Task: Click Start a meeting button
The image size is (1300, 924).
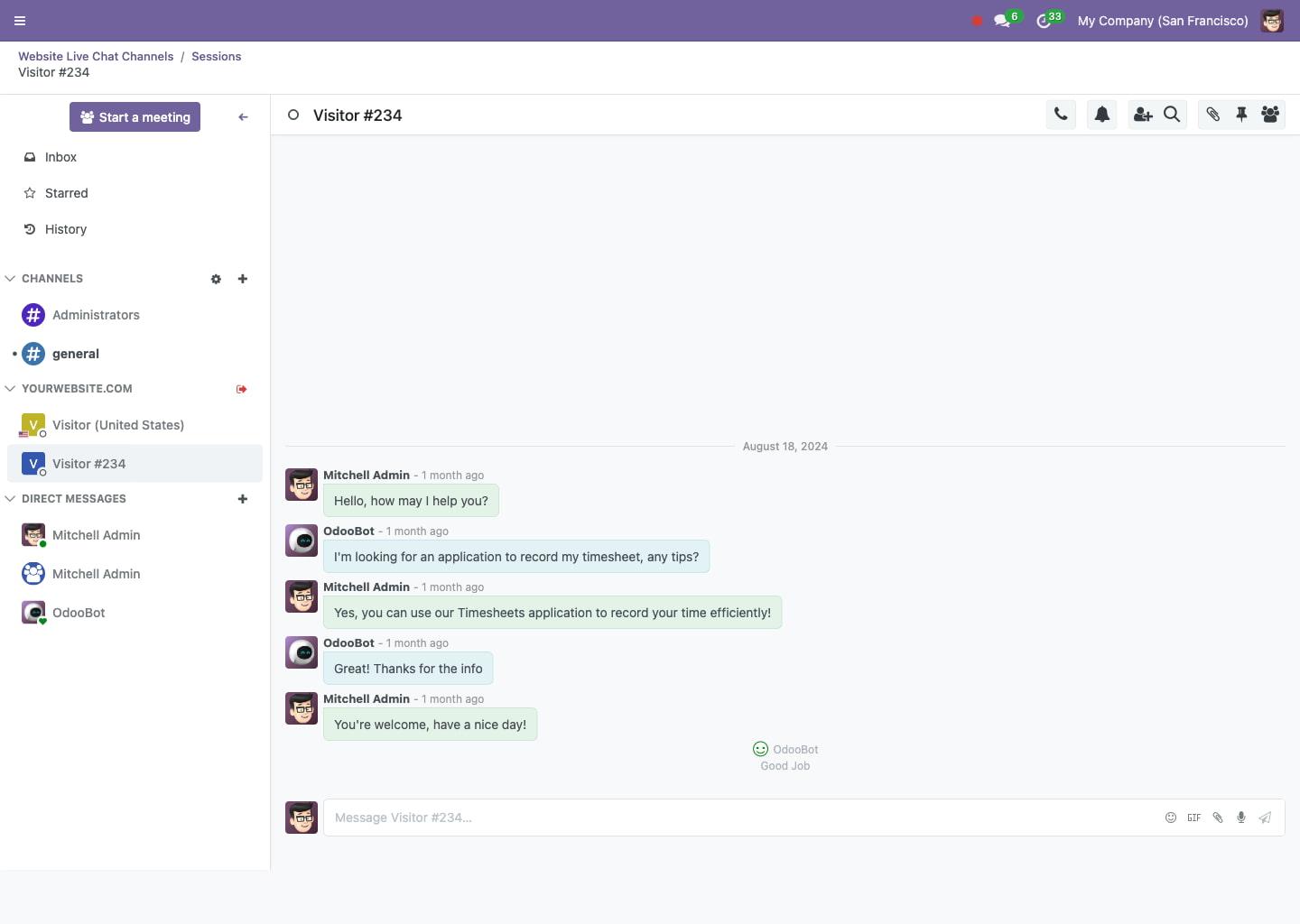Action: point(135,117)
